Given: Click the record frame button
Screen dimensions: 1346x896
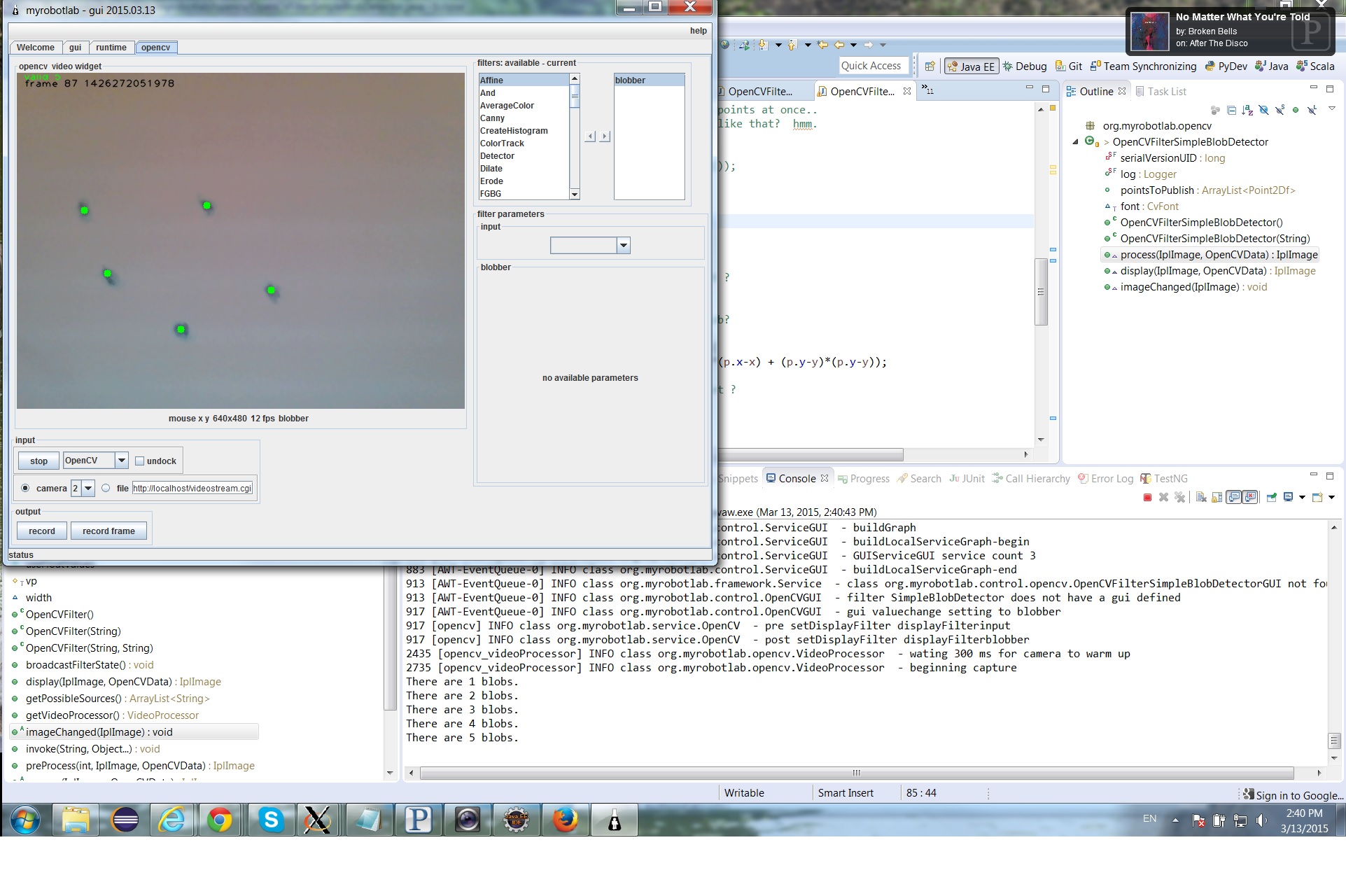Looking at the screenshot, I should (x=108, y=531).
